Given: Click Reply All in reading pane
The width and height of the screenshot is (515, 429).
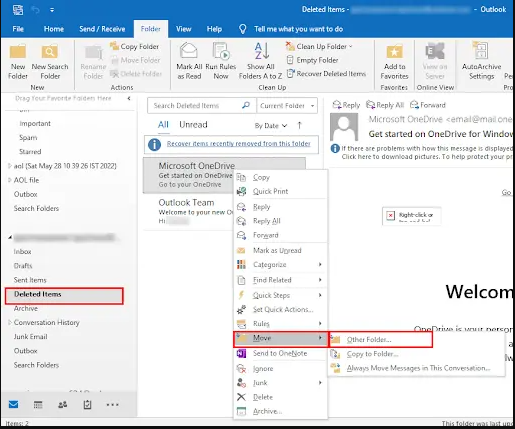Looking at the screenshot, I should pos(385,105).
